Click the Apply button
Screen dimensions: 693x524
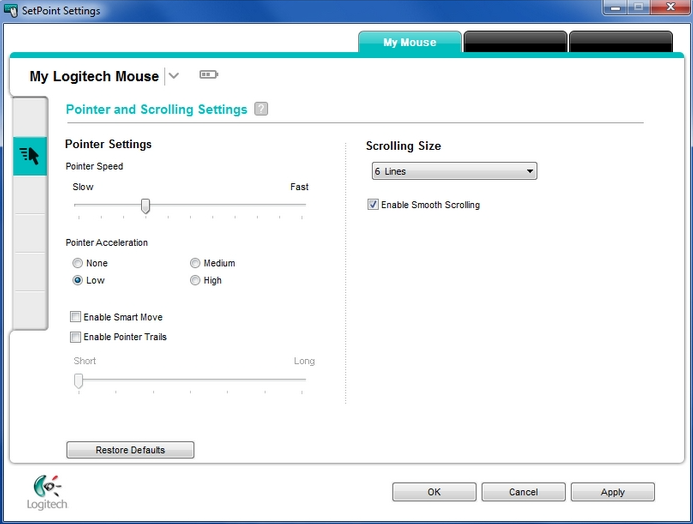pos(613,492)
